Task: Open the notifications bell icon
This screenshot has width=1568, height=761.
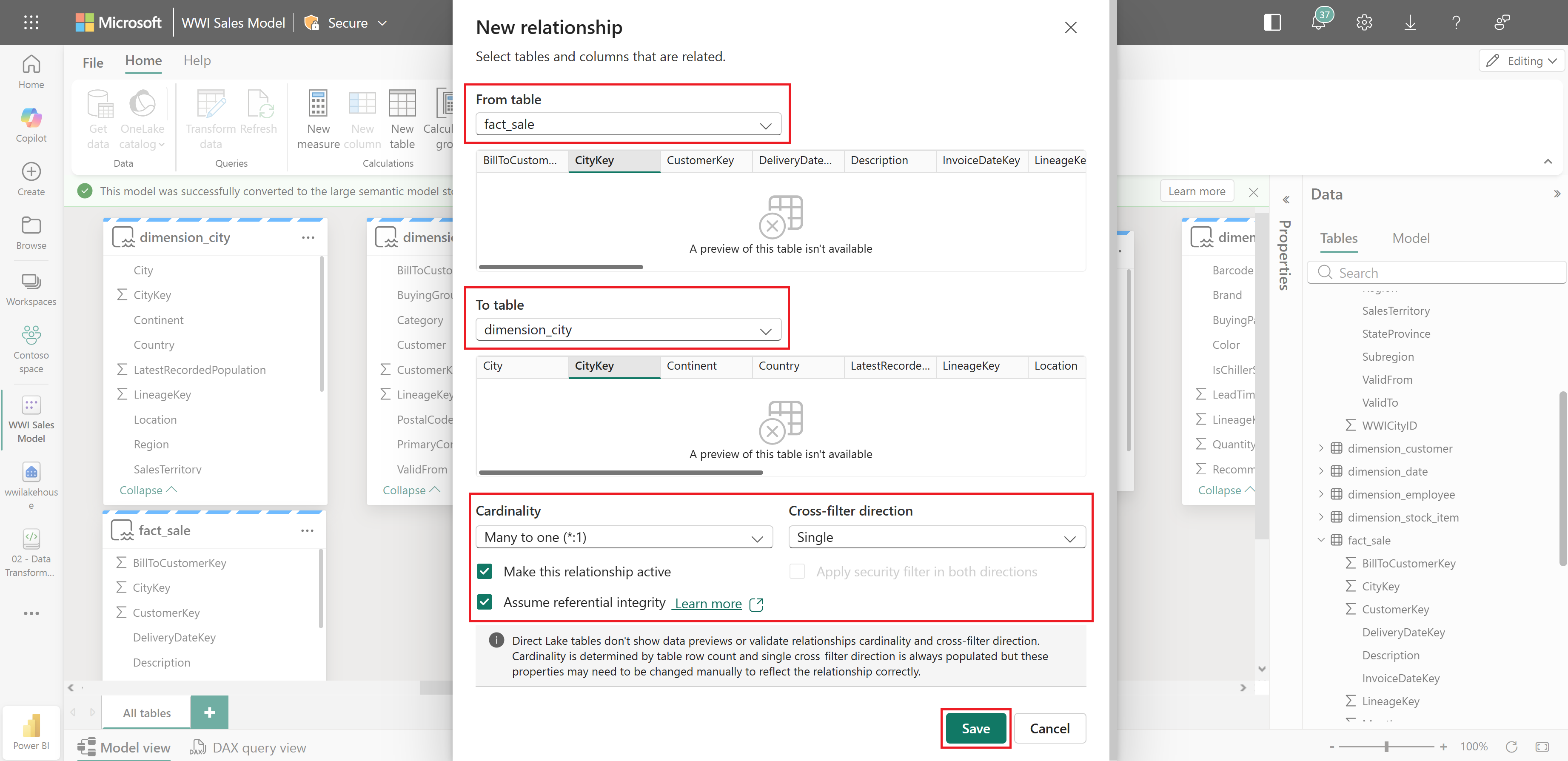Action: 1318,23
